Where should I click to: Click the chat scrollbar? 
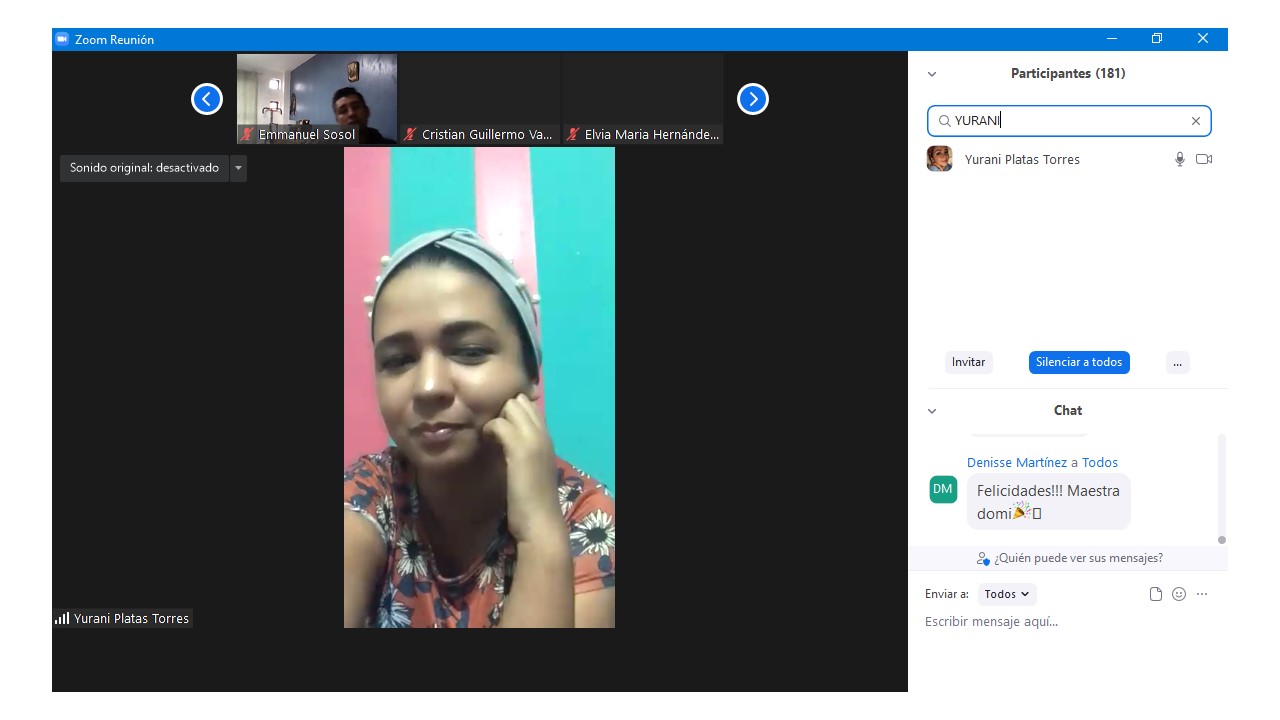[x=1221, y=489]
